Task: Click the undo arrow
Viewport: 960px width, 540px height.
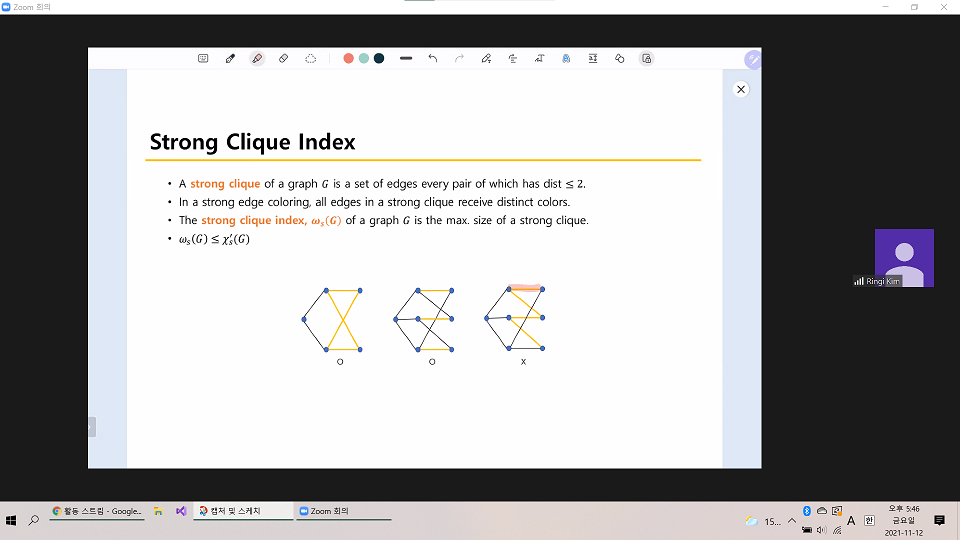Action: (x=433, y=59)
